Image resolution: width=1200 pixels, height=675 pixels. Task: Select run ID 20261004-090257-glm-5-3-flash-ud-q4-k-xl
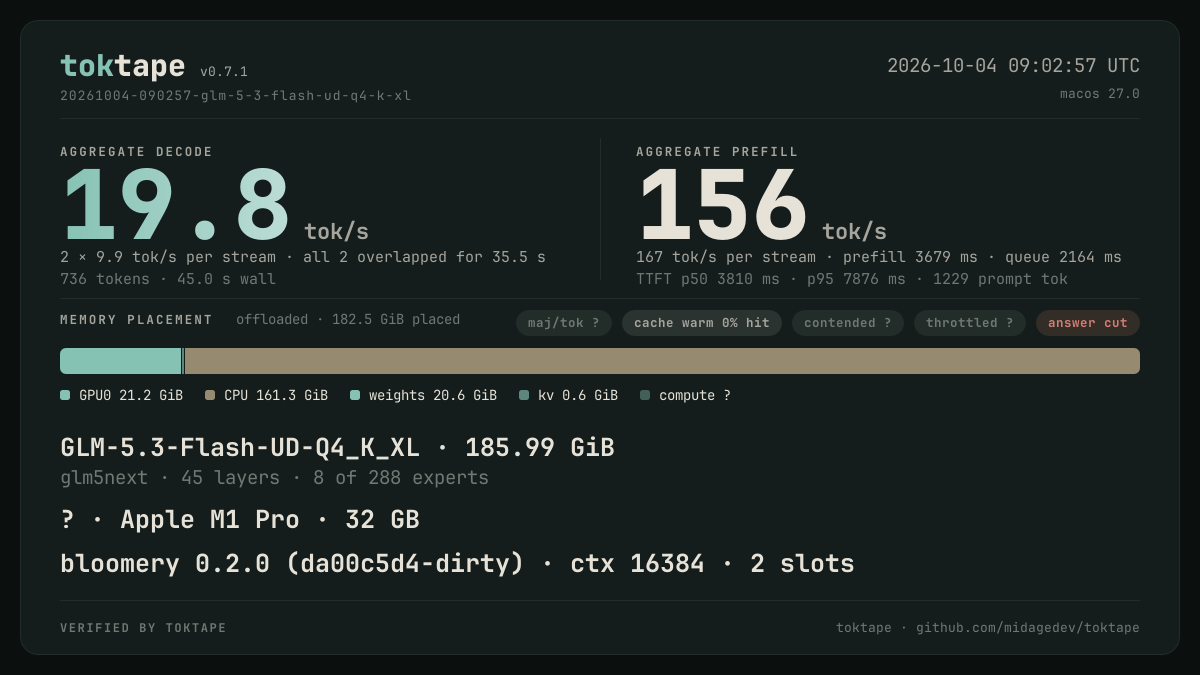235,96
